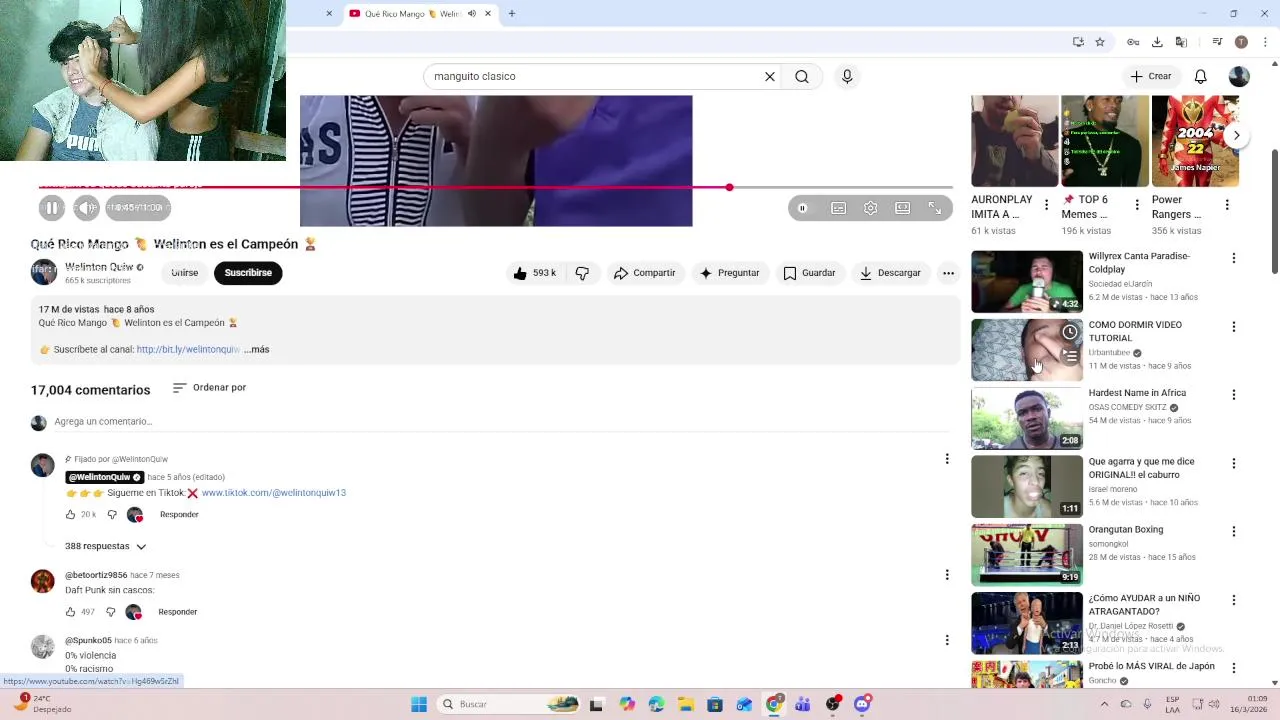This screenshot has width=1280, height=720.
Task: Open password manager key icon
Action: pyautogui.click(x=1133, y=42)
